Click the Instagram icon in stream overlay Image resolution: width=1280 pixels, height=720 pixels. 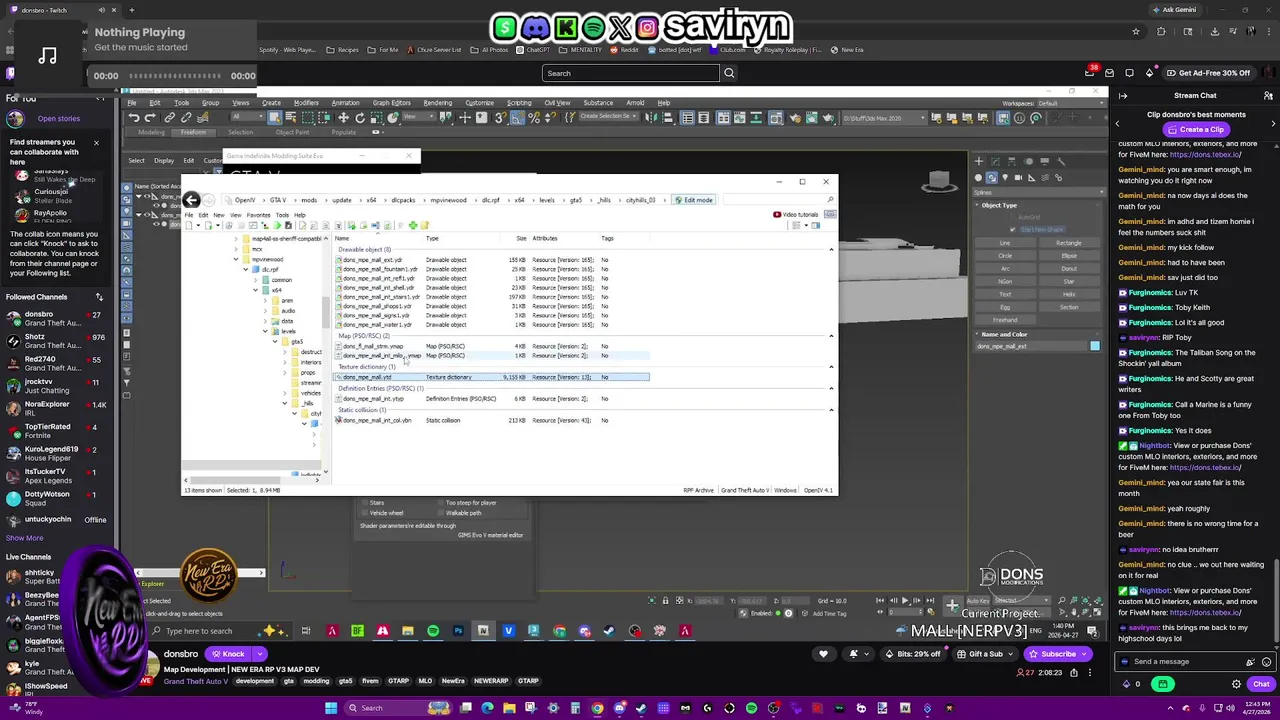pos(647,28)
